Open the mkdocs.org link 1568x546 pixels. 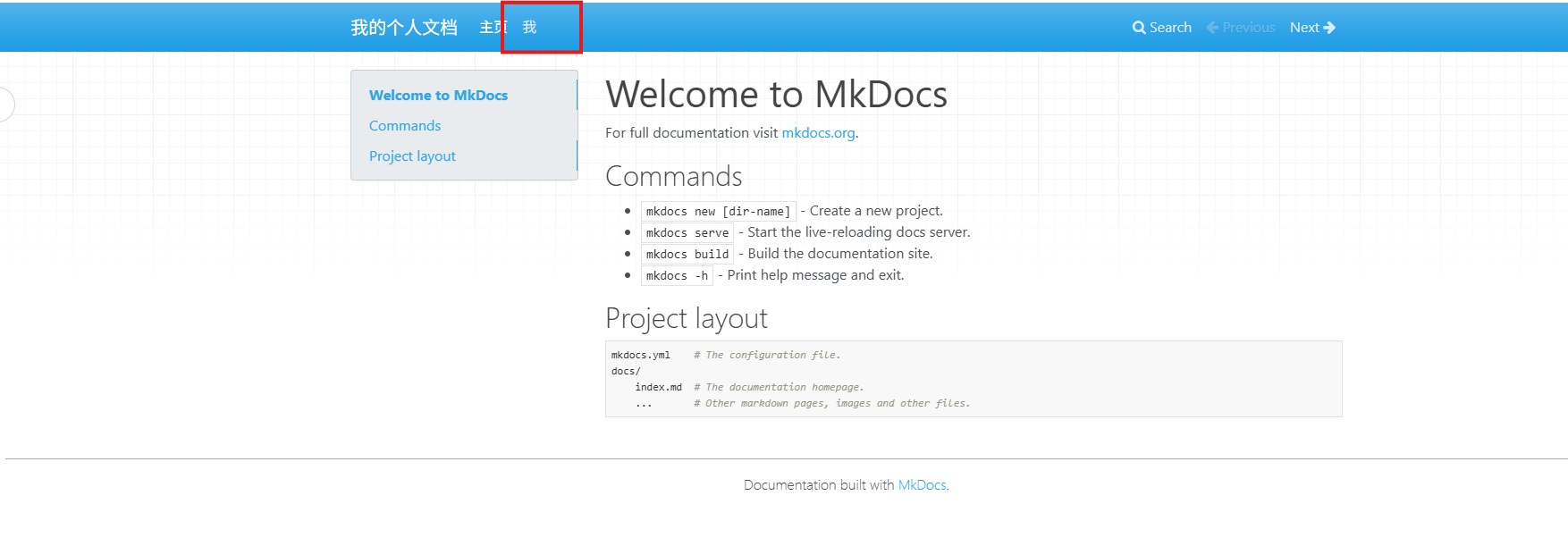(818, 133)
